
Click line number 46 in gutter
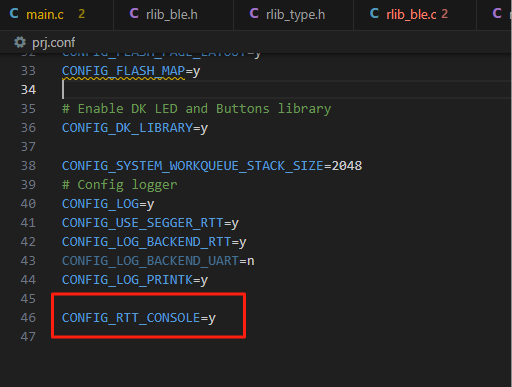(x=28, y=318)
